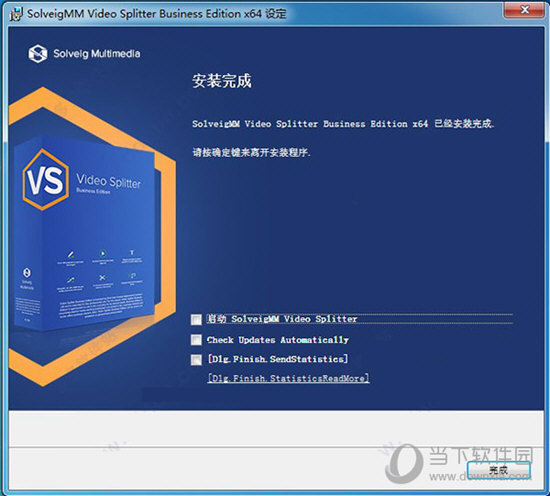
Task: Click the 请按确定键来离开安装程序 text
Action: [251, 153]
